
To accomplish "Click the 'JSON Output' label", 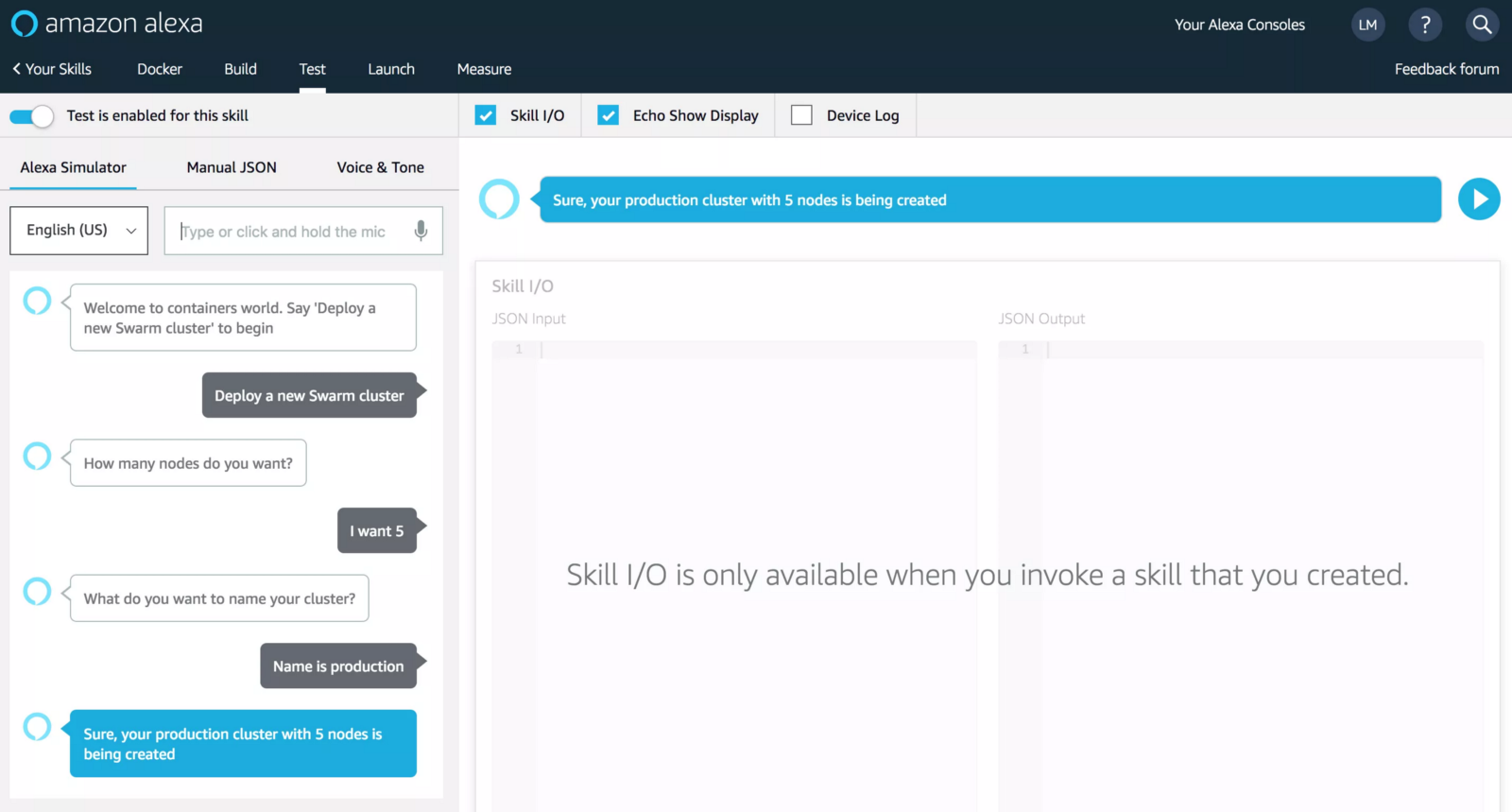I will 1041,319.
